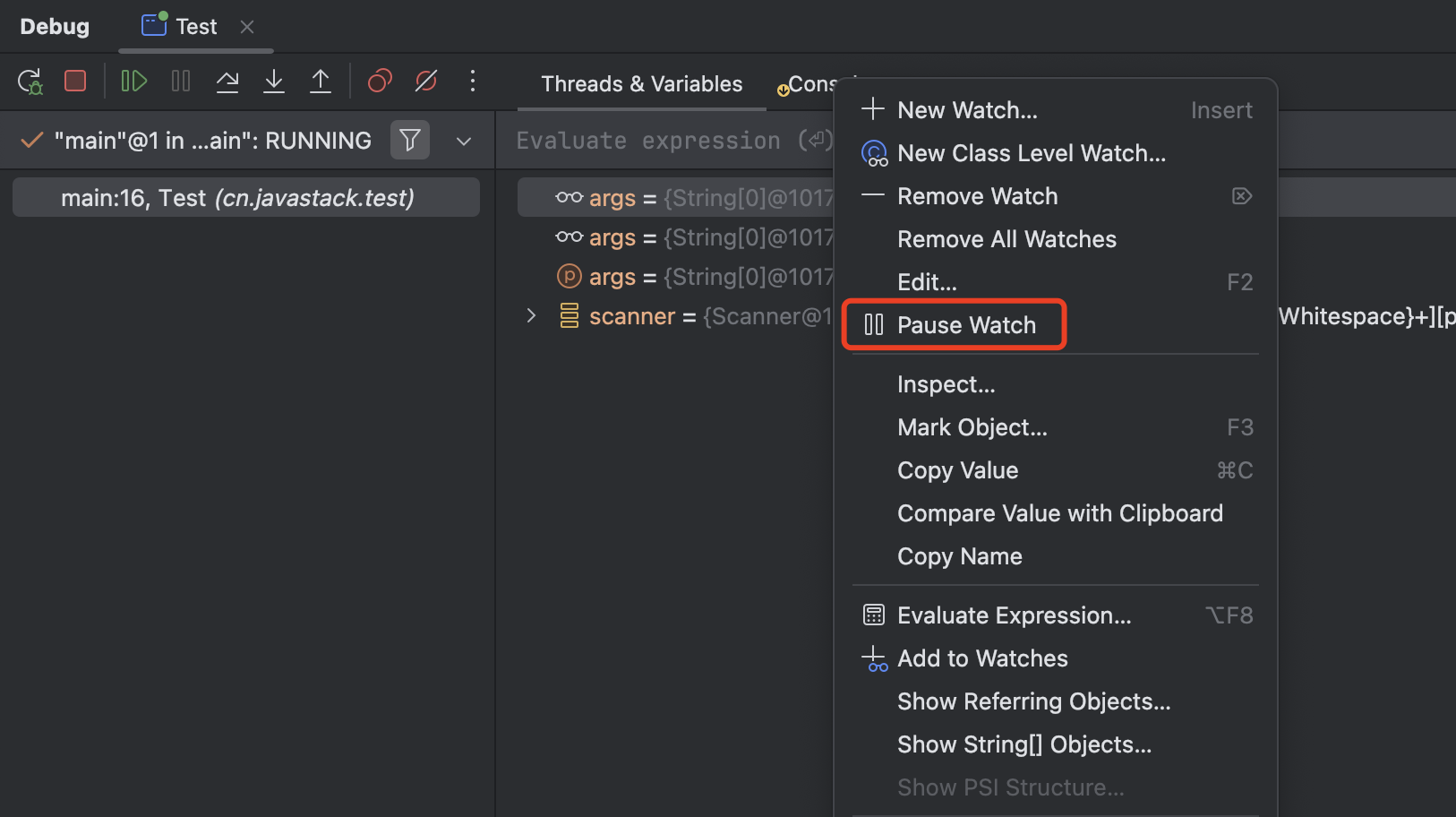Close the Test debug tab

[247, 27]
